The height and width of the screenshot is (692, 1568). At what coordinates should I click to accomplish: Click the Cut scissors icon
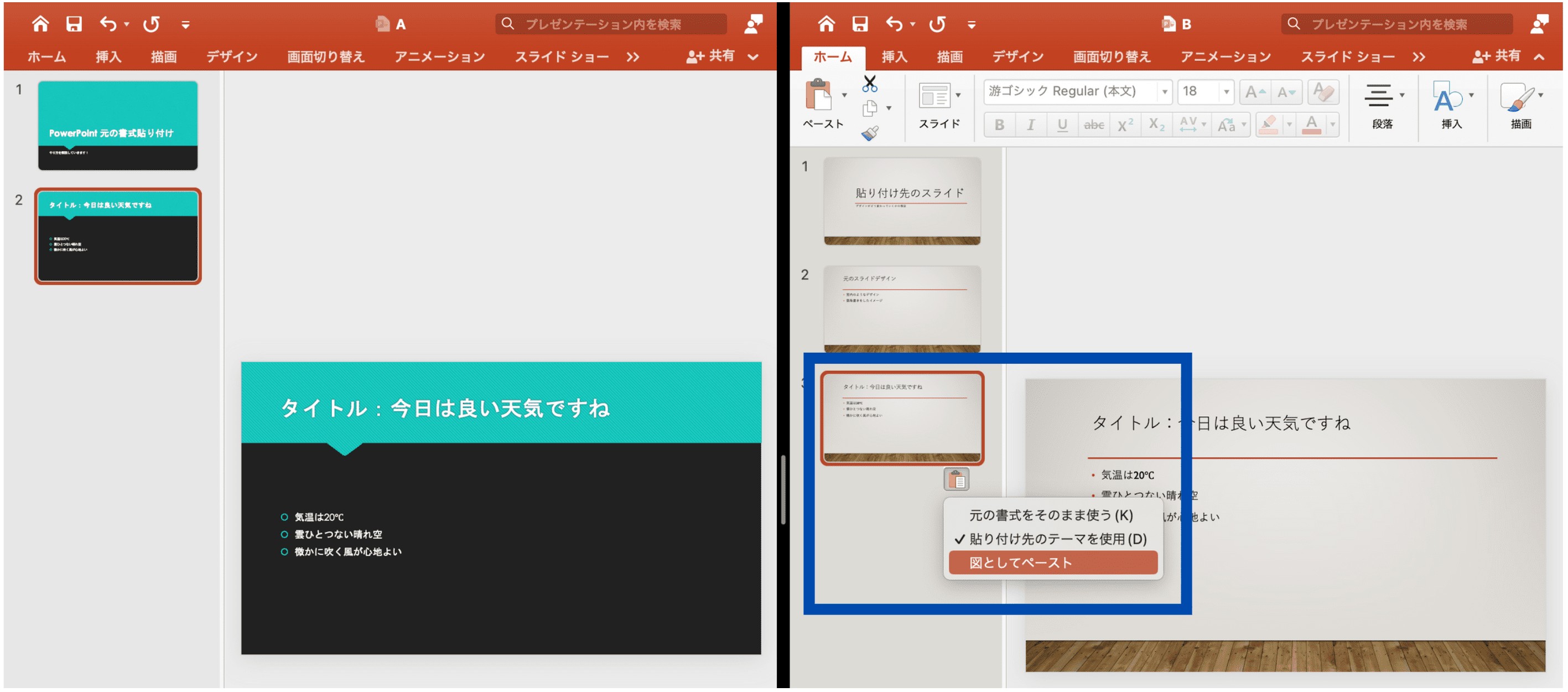click(x=869, y=84)
